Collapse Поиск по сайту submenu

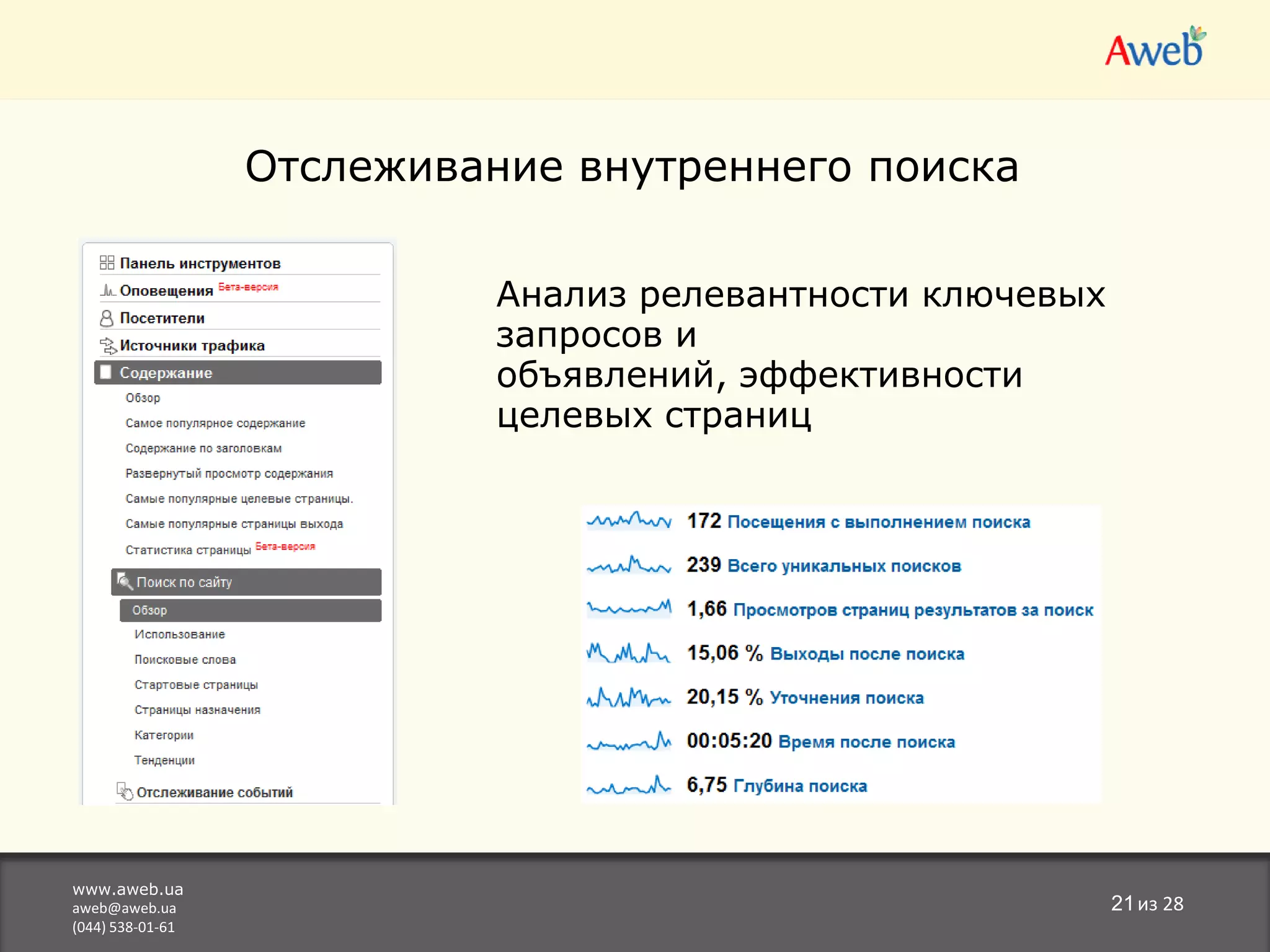click(246, 582)
